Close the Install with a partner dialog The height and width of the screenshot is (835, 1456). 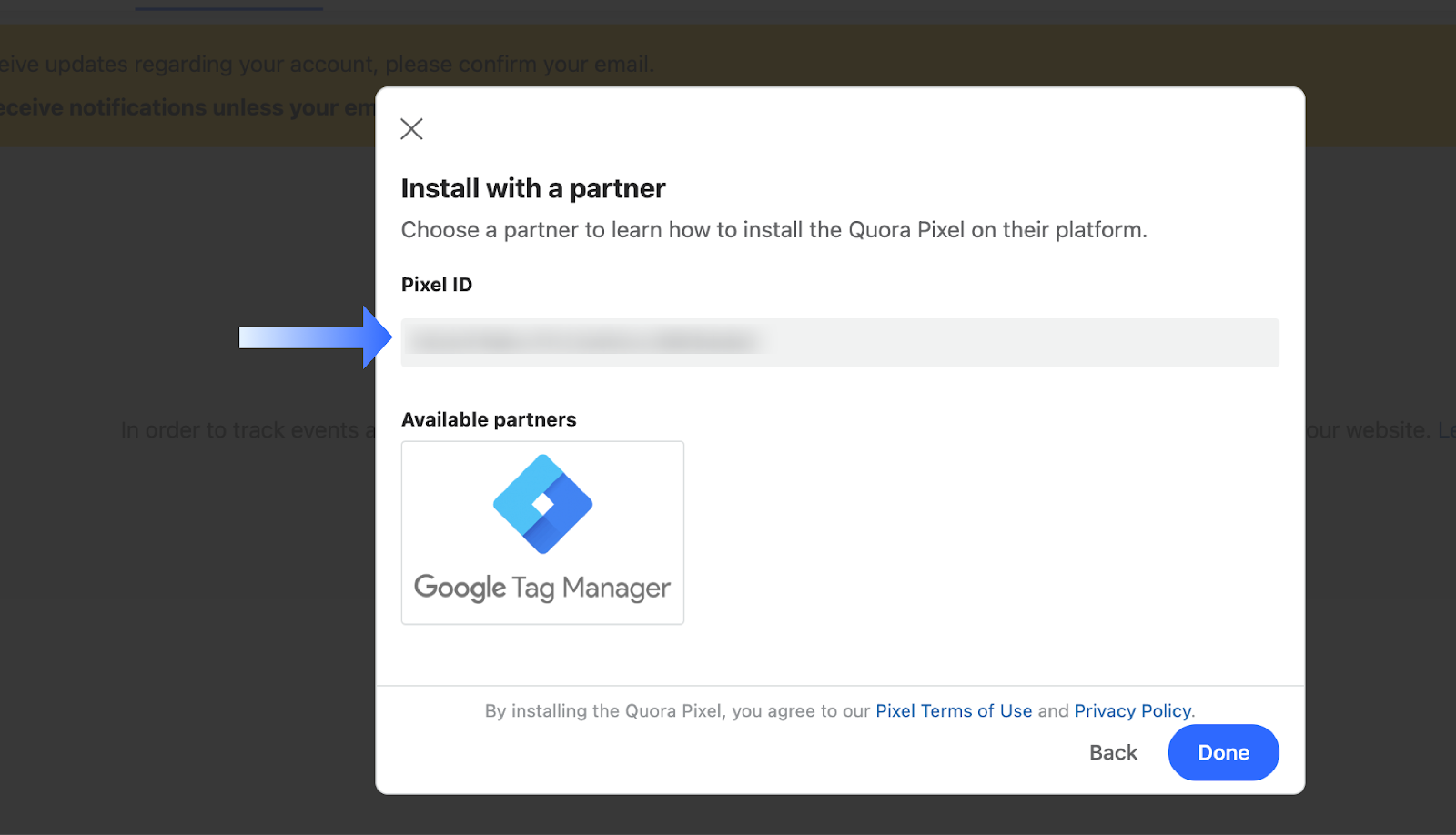(411, 128)
